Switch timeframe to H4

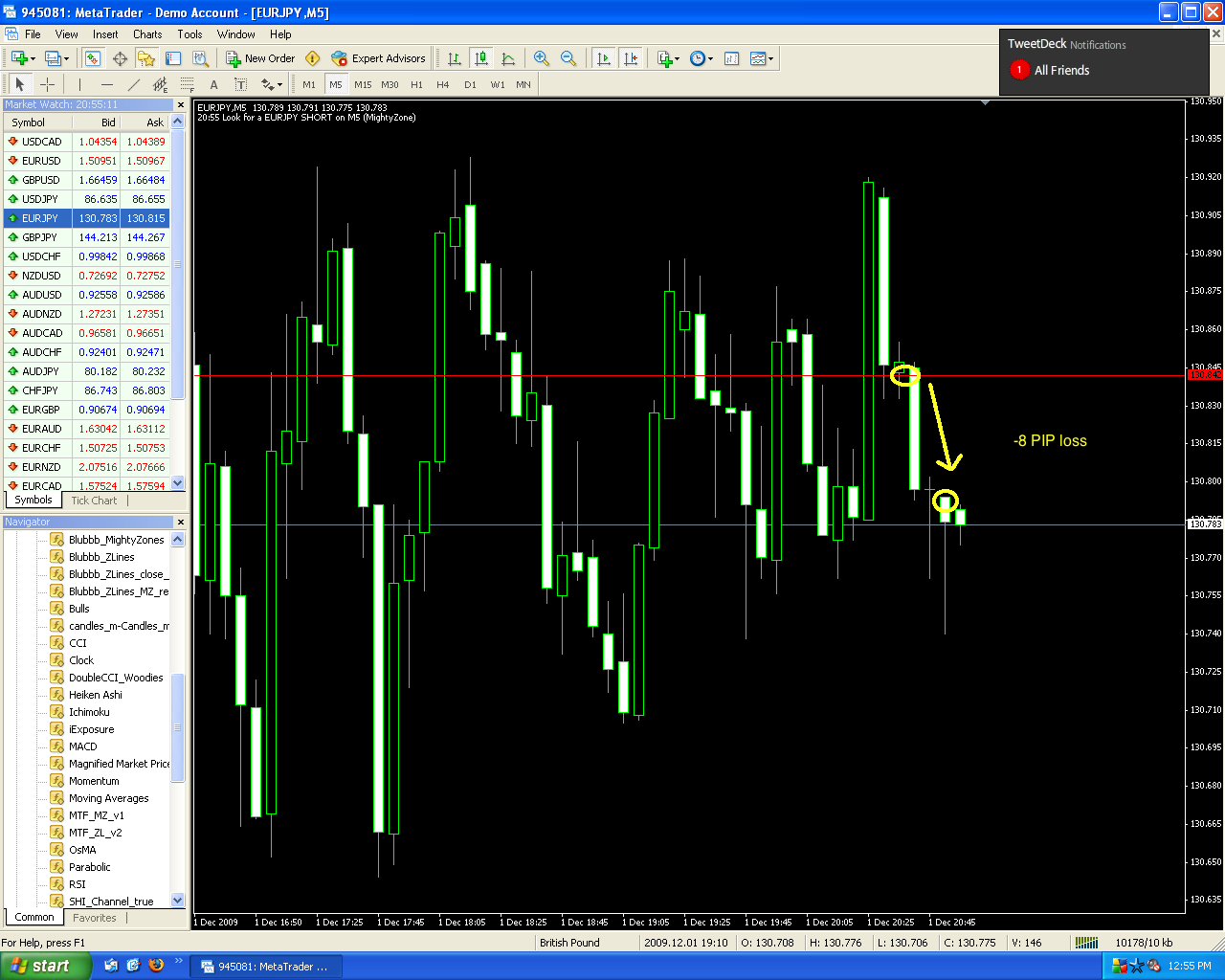[x=443, y=84]
